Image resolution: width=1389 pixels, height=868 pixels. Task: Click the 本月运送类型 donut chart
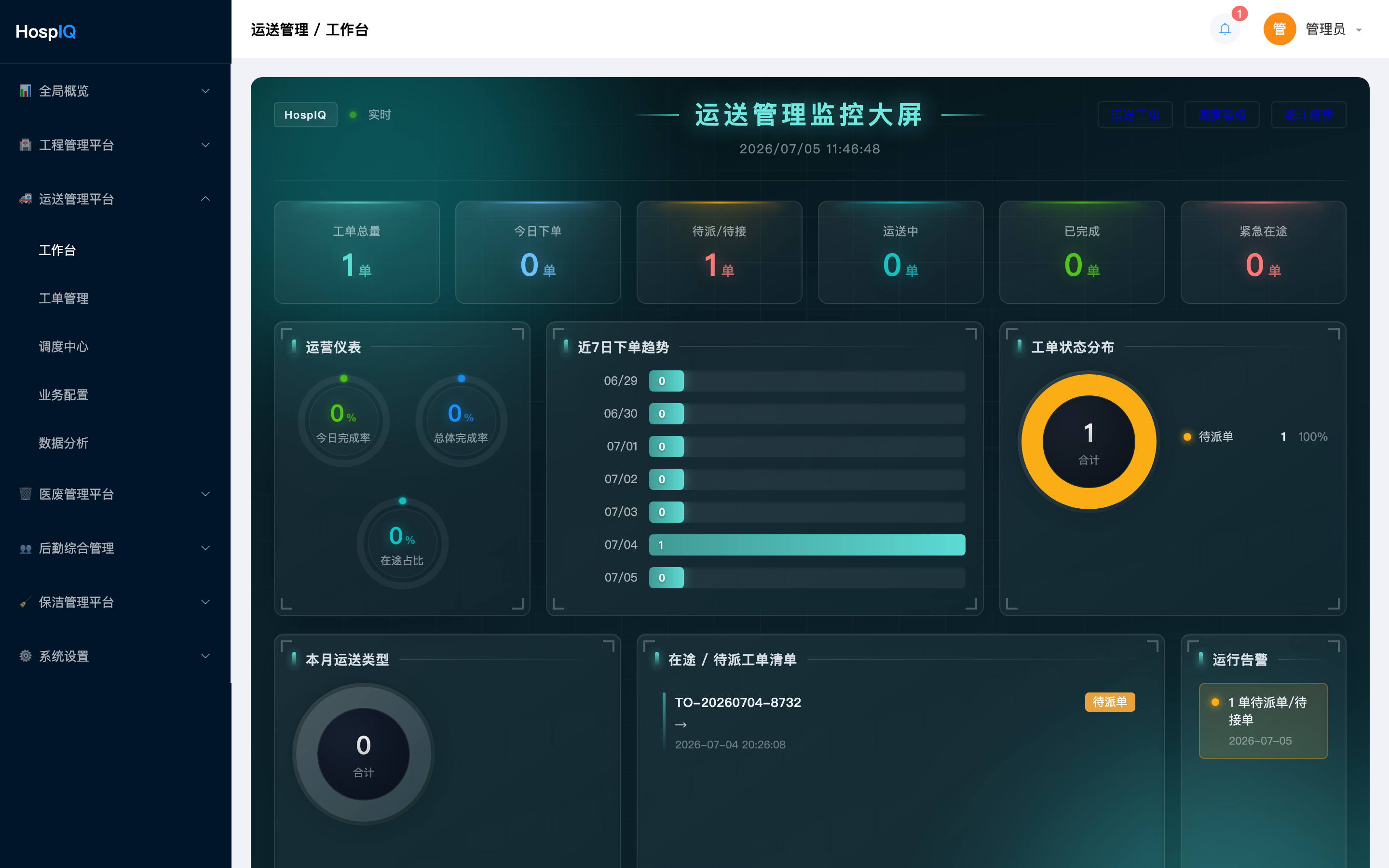coord(363,754)
